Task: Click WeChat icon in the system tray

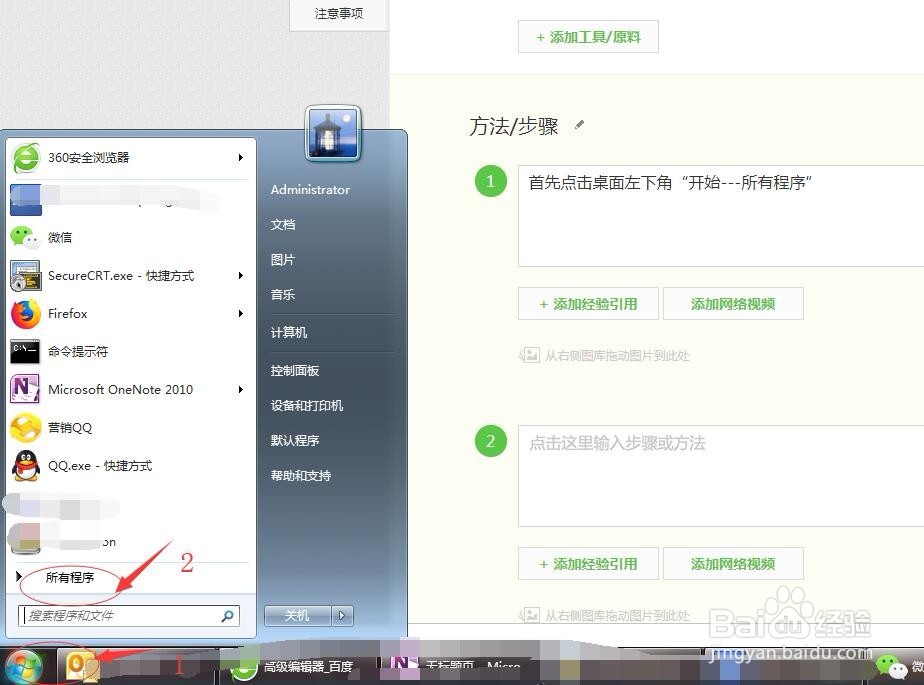Action: click(x=891, y=666)
